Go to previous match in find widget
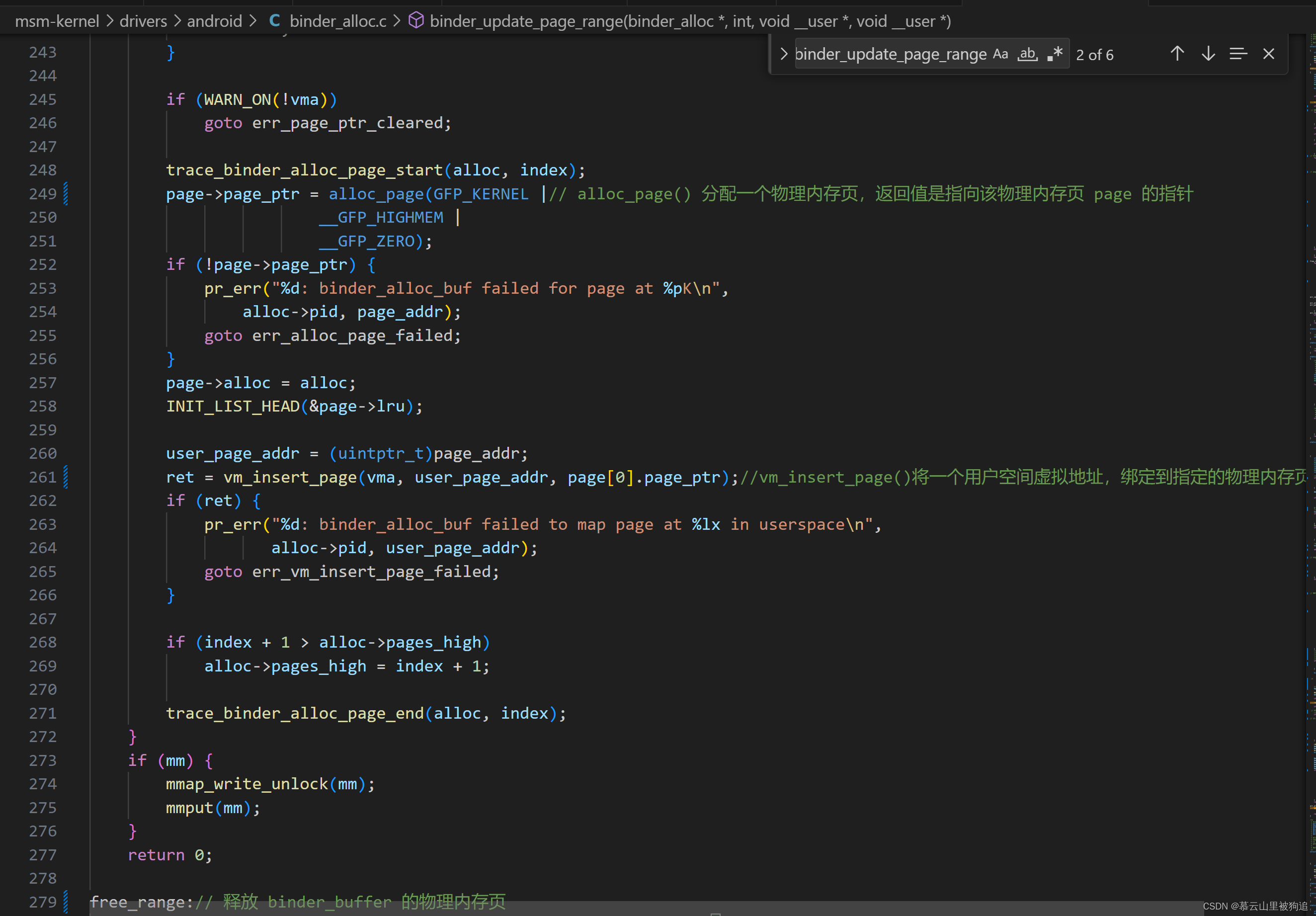Viewport: 1316px width, 916px height. tap(1177, 54)
